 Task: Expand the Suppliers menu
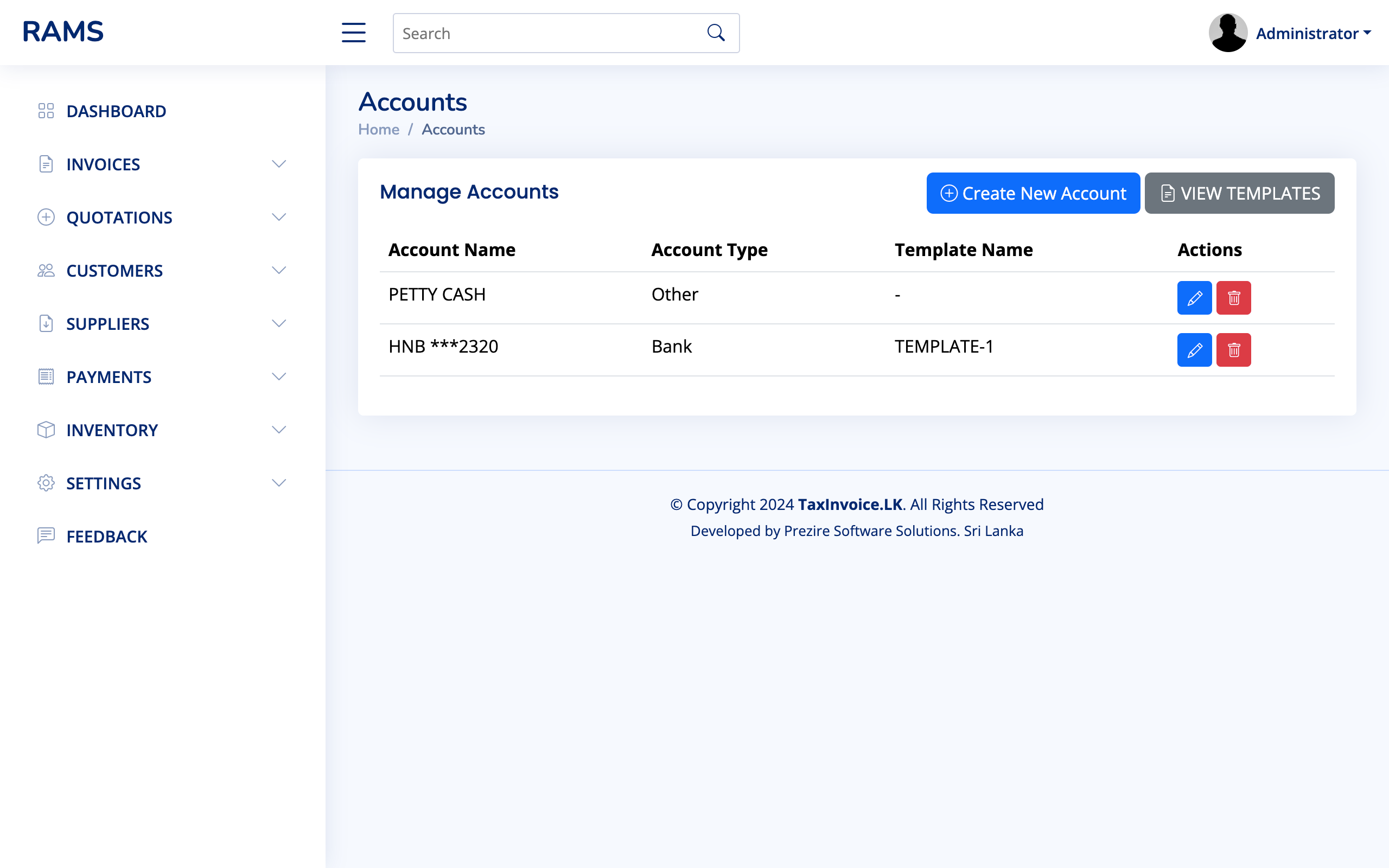coord(279,323)
